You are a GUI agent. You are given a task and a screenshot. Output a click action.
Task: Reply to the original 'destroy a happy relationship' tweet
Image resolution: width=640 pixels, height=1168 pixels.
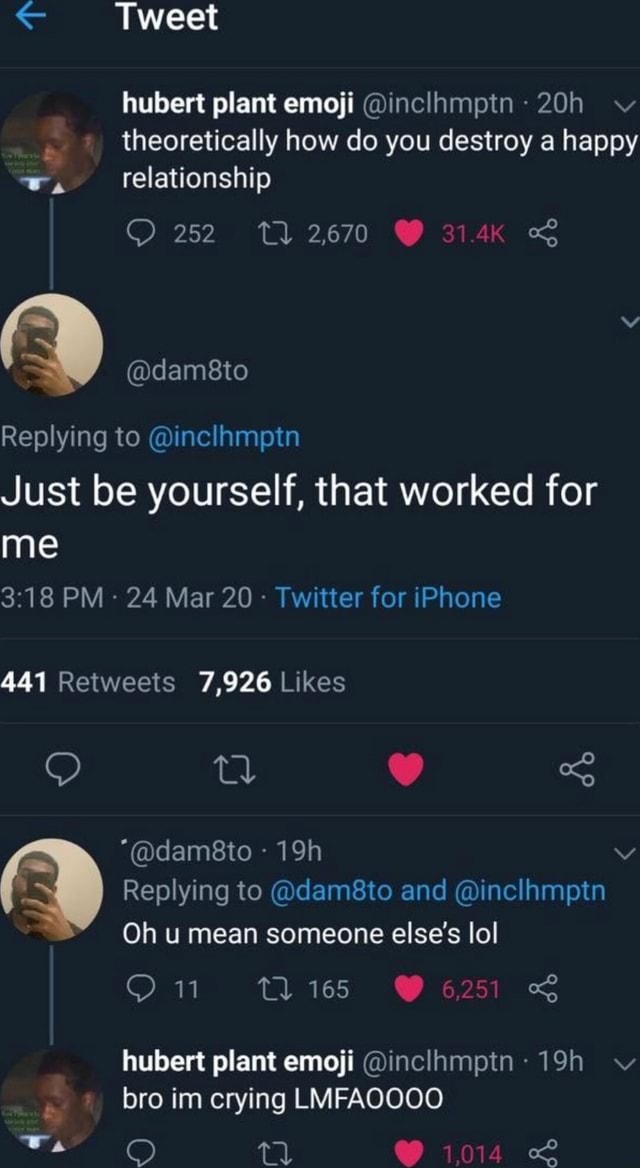point(137,234)
